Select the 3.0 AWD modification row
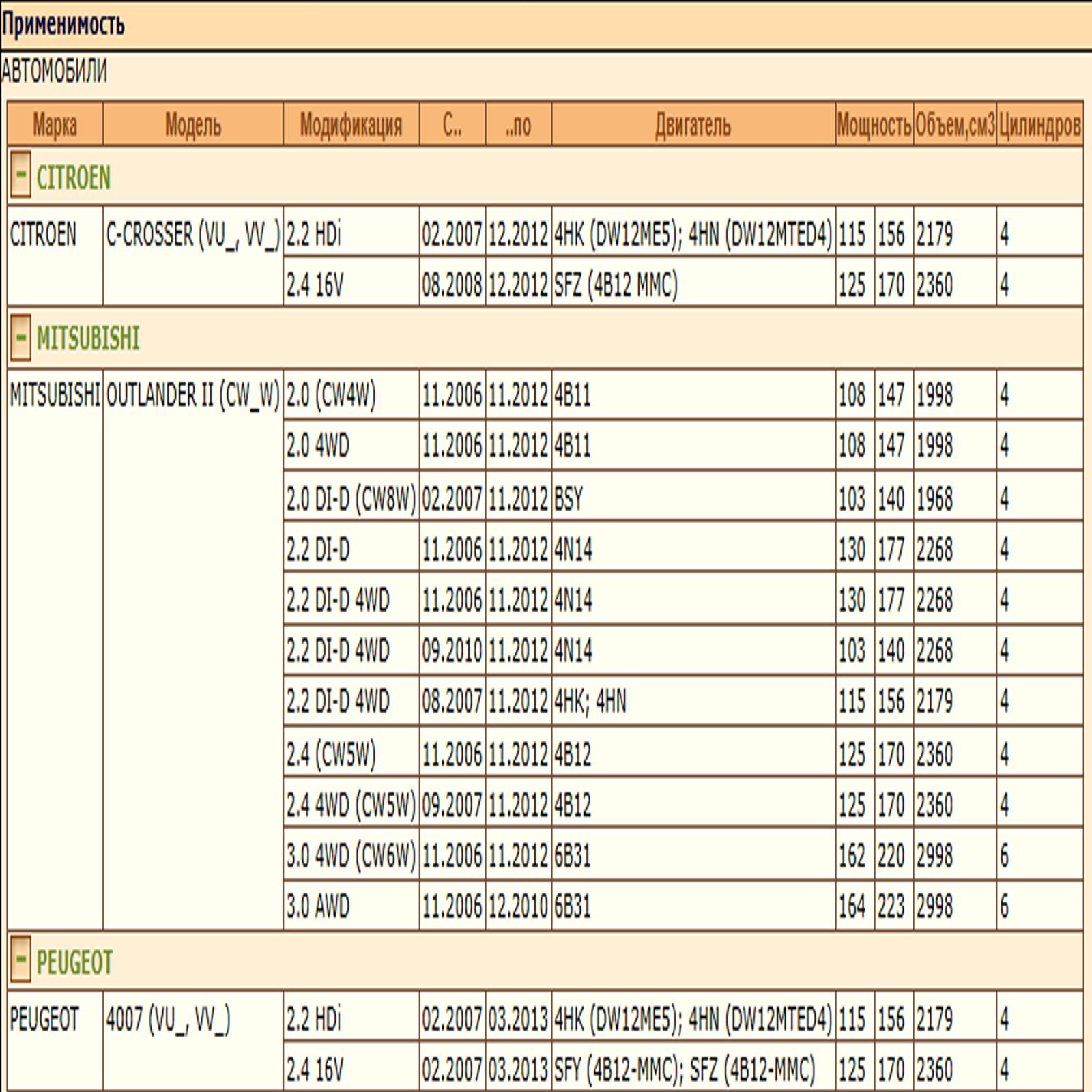Viewport: 1092px width, 1092px height. 318,906
